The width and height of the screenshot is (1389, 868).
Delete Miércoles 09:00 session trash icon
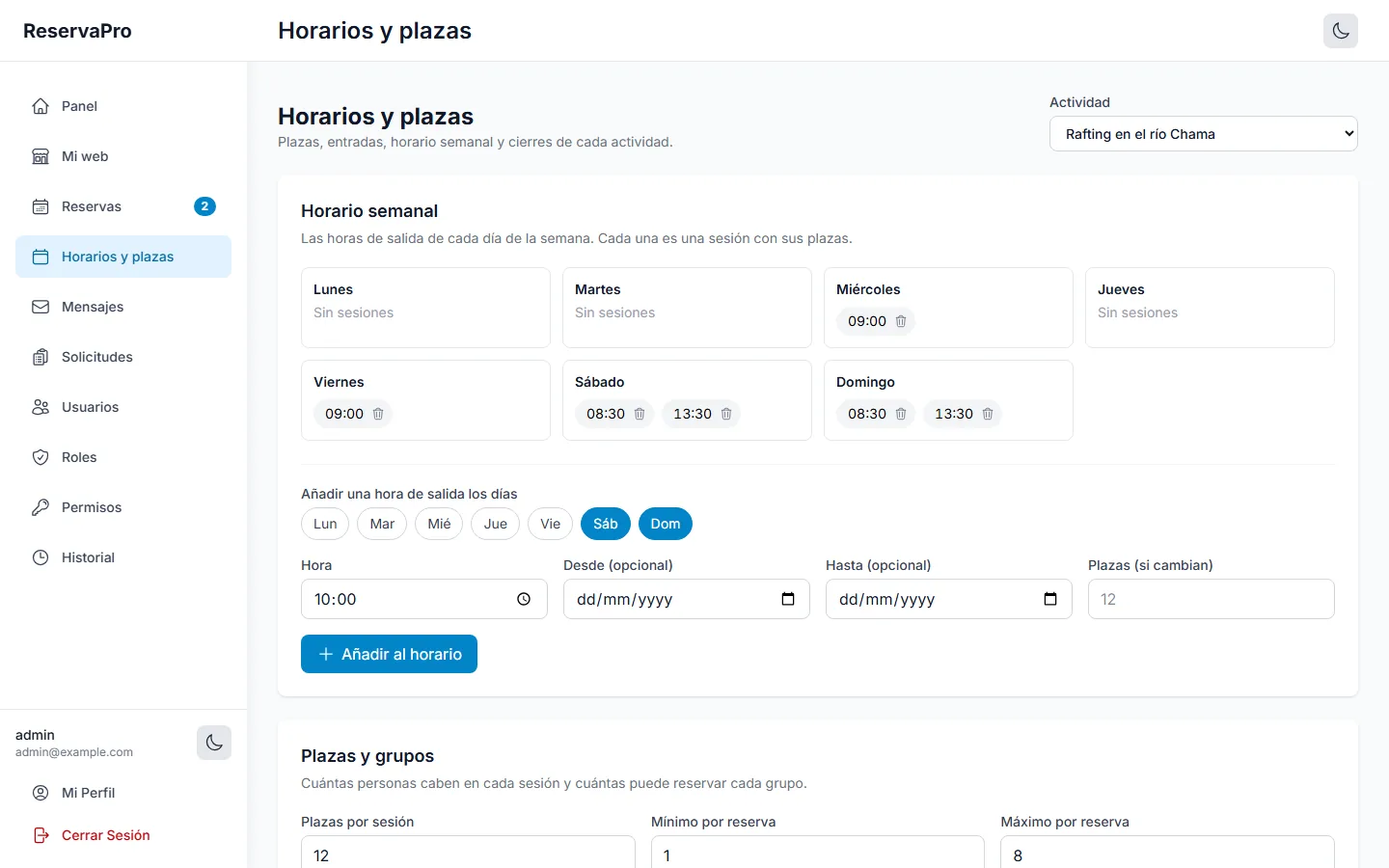[901, 321]
